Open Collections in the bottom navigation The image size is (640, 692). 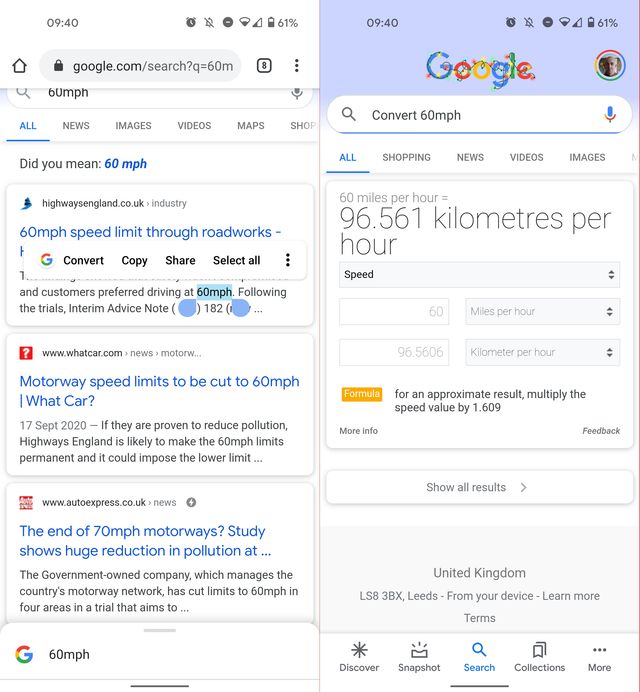pos(539,656)
